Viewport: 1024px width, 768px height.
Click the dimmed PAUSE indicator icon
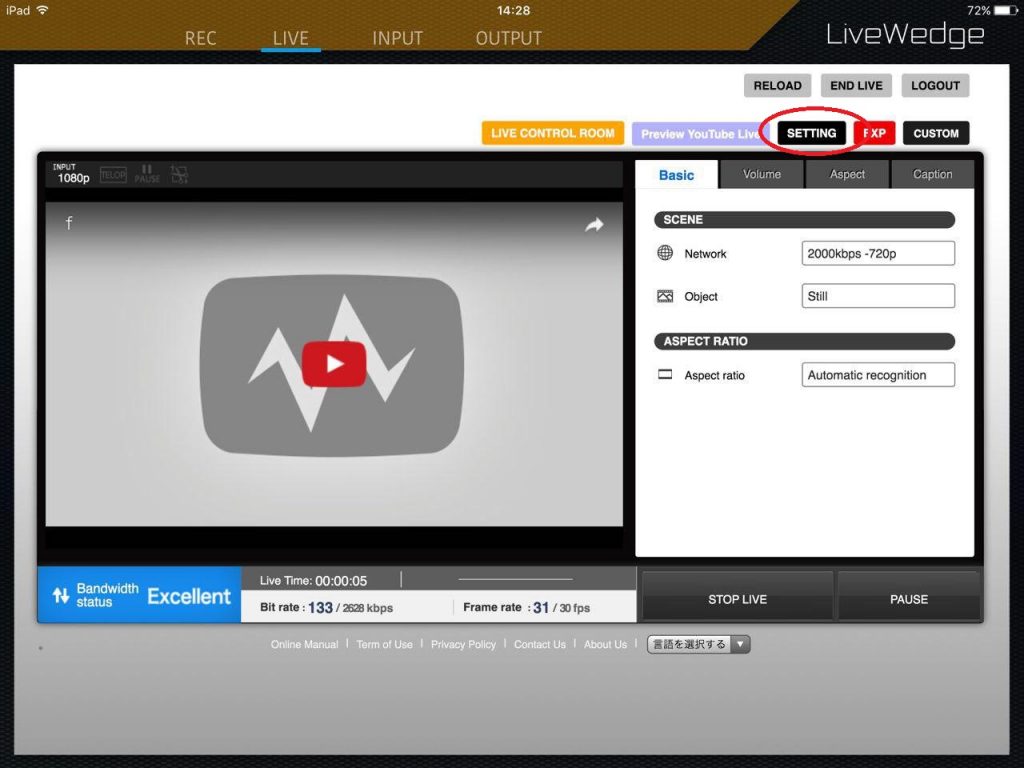click(x=147, y=174)
